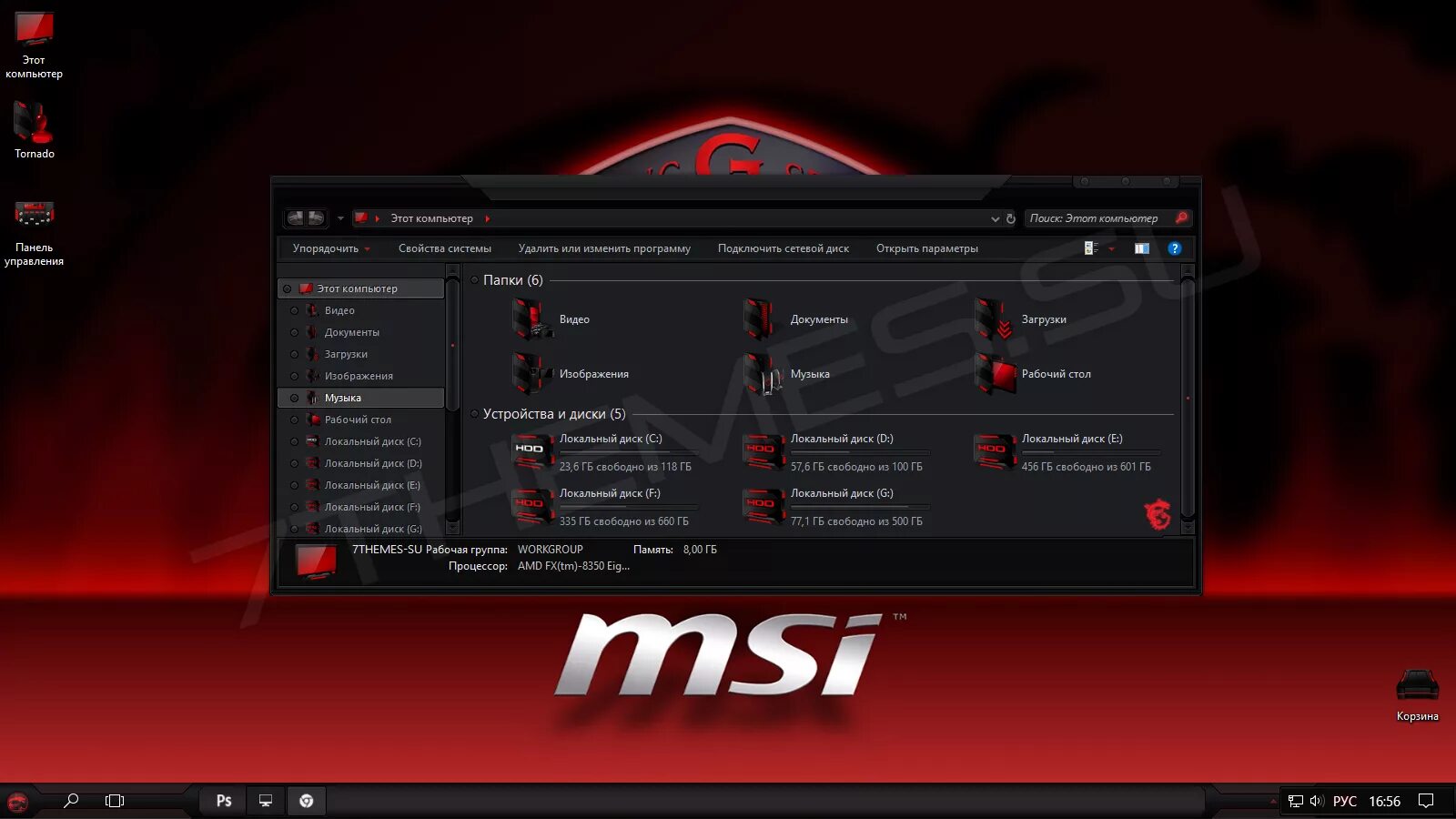Image resolution: width=1456 pixels, height=819 pixels.
Task: Open the Документы folder icon
Action: pyautogui.click(x=760, y=319)
